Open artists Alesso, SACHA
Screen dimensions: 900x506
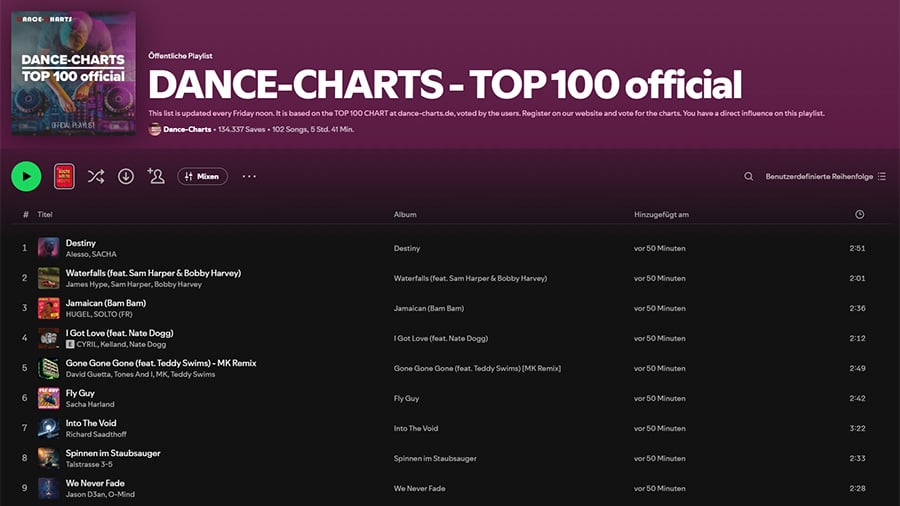pos(91,254)
